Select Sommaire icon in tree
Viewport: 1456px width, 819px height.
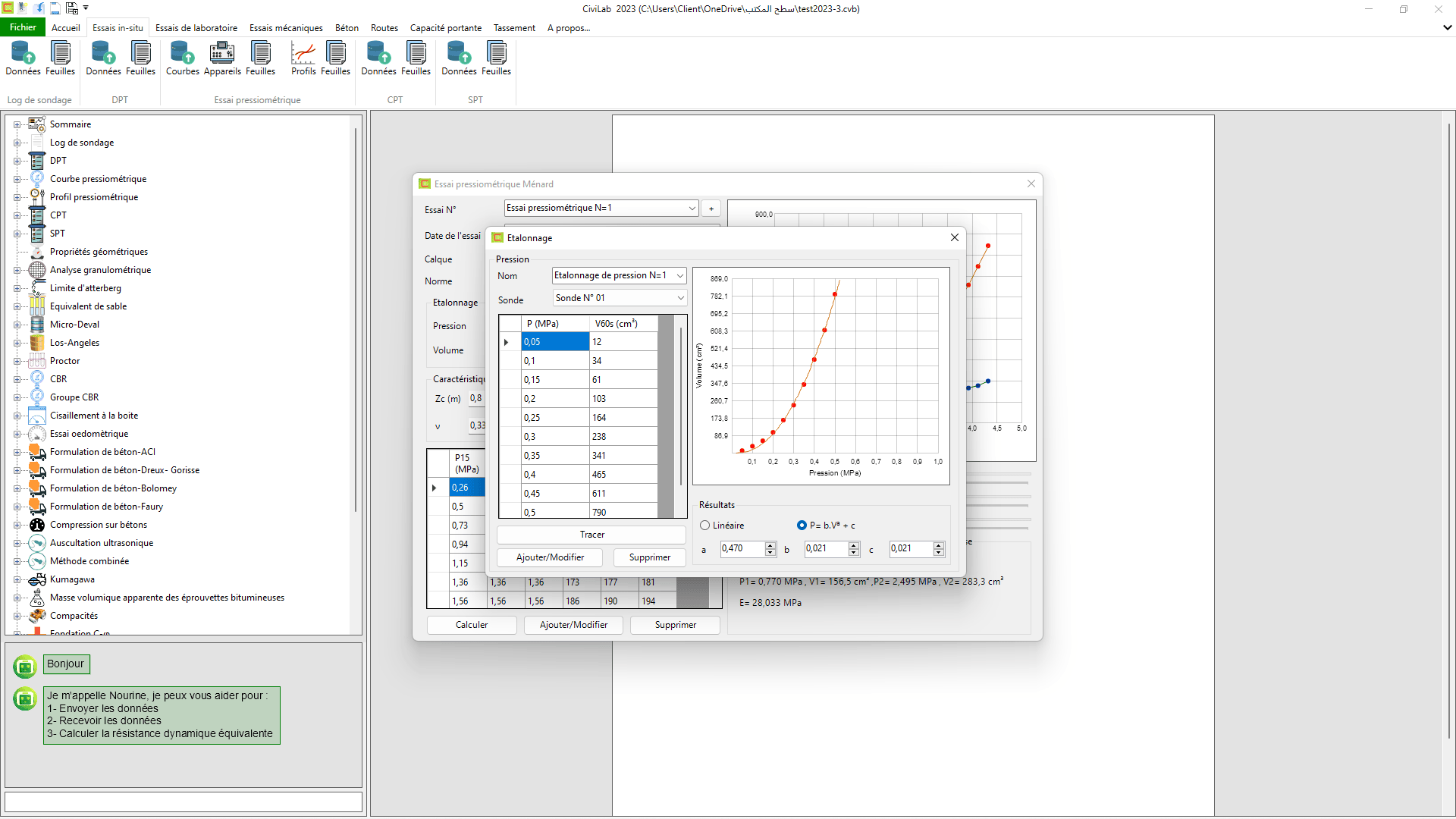pos(37,124)
